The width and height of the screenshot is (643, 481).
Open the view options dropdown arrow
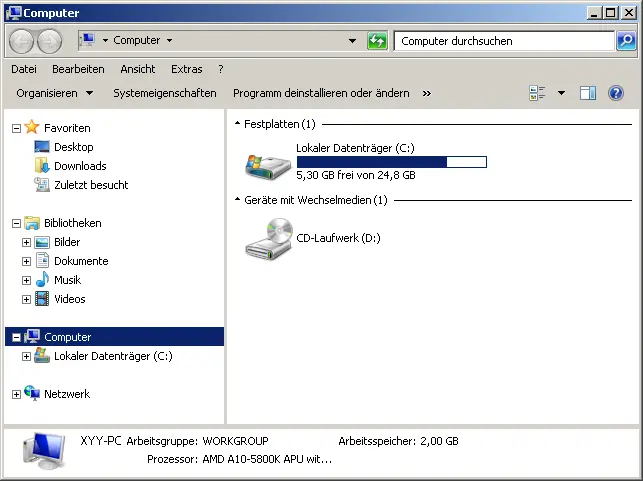coord(561,93)
